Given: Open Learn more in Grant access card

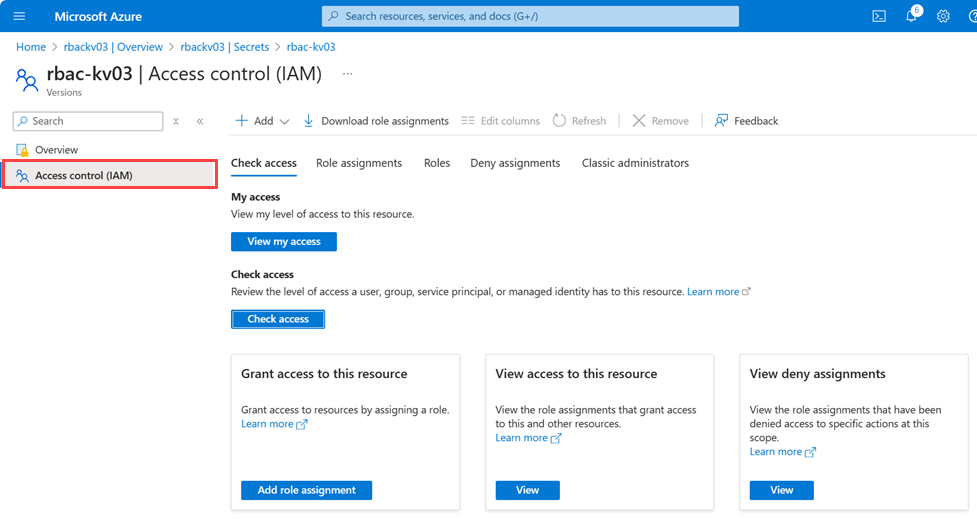Looking at the screenshot, I should pos(267,424).
